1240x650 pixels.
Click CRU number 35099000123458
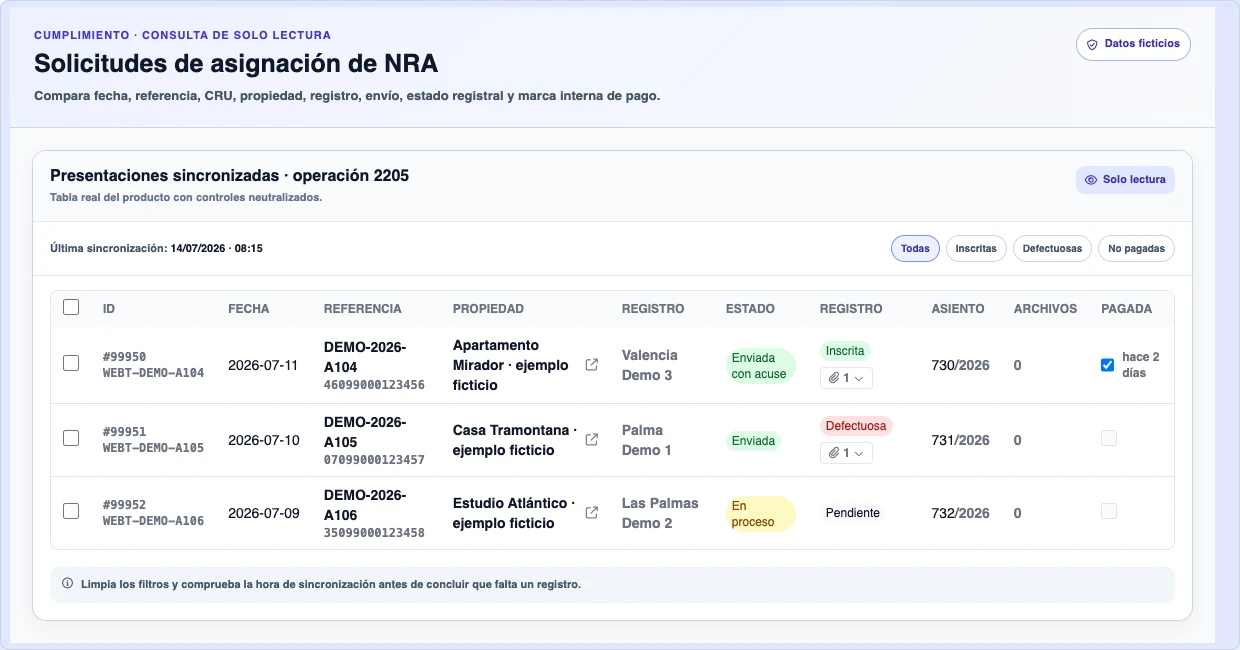click(x=374, y=533)
